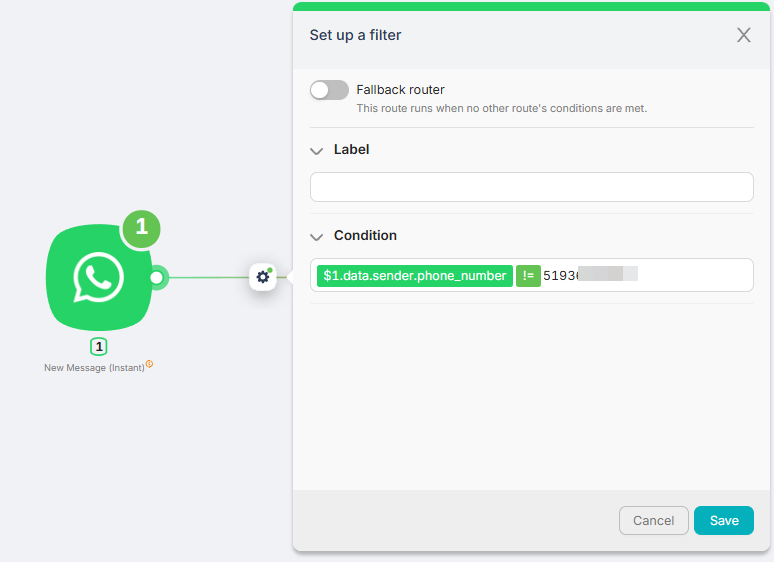Select the $1.data.sender.phone_number variable pill

pyautogui.click(x=415, y=276)
